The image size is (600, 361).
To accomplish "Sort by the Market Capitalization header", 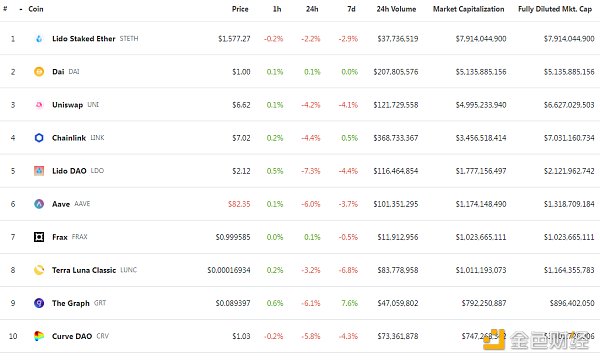I will (x=468, y=9).
